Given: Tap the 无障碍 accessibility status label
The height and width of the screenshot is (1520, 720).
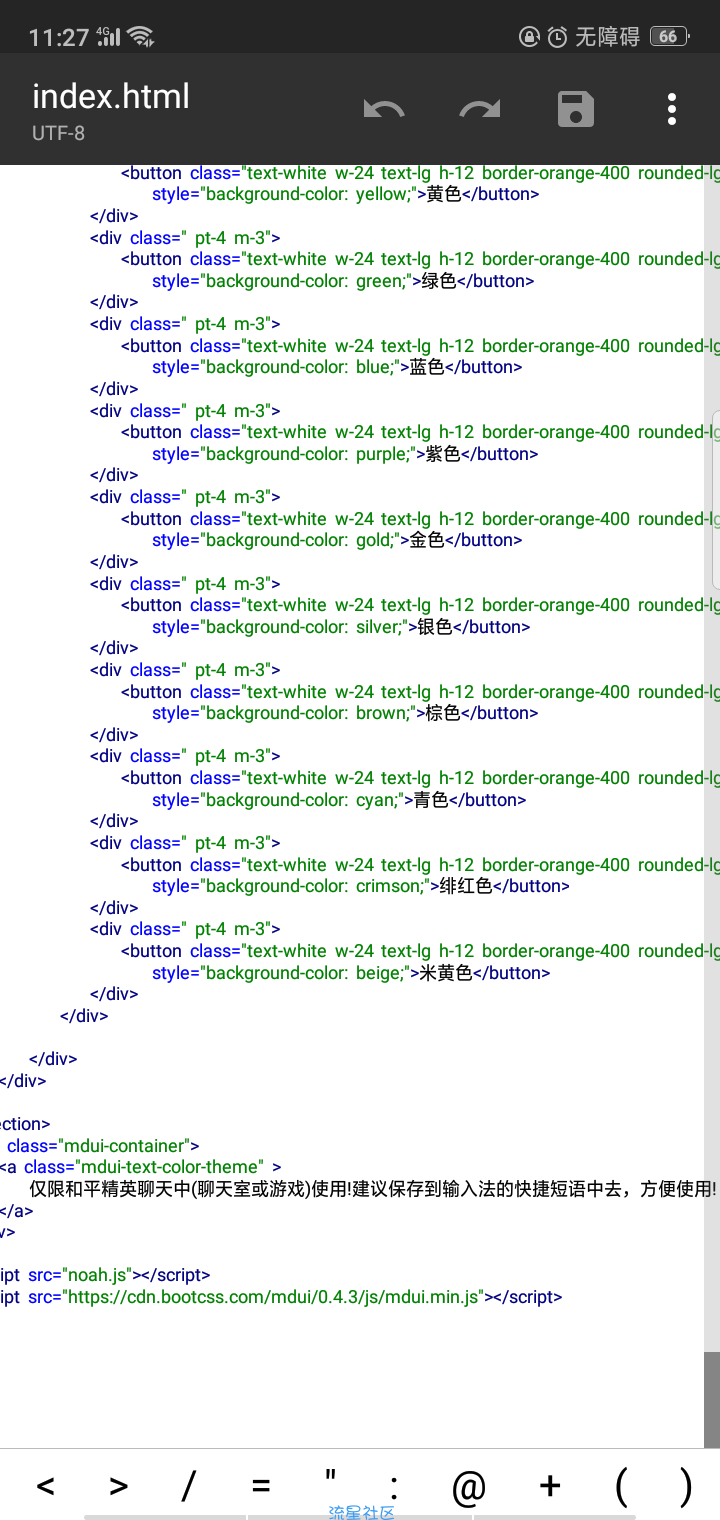Looking at the screenshot, I should [607, 37].
